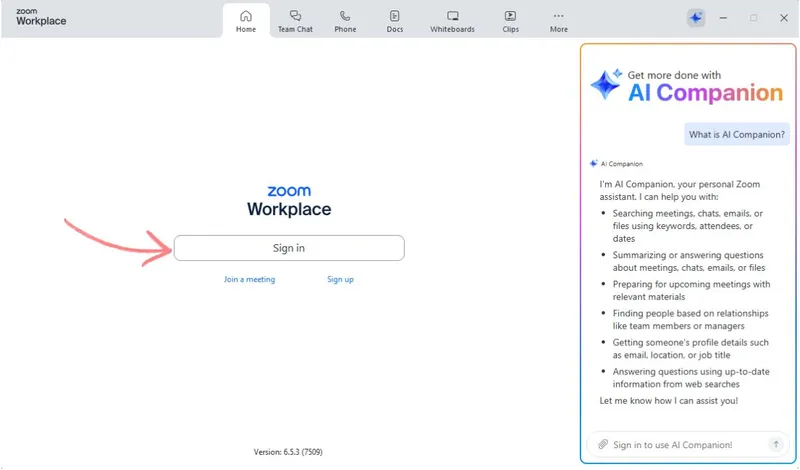800x470 pixels.
Task: Click the Join a meeting link
Action: [x=249, y=279]
